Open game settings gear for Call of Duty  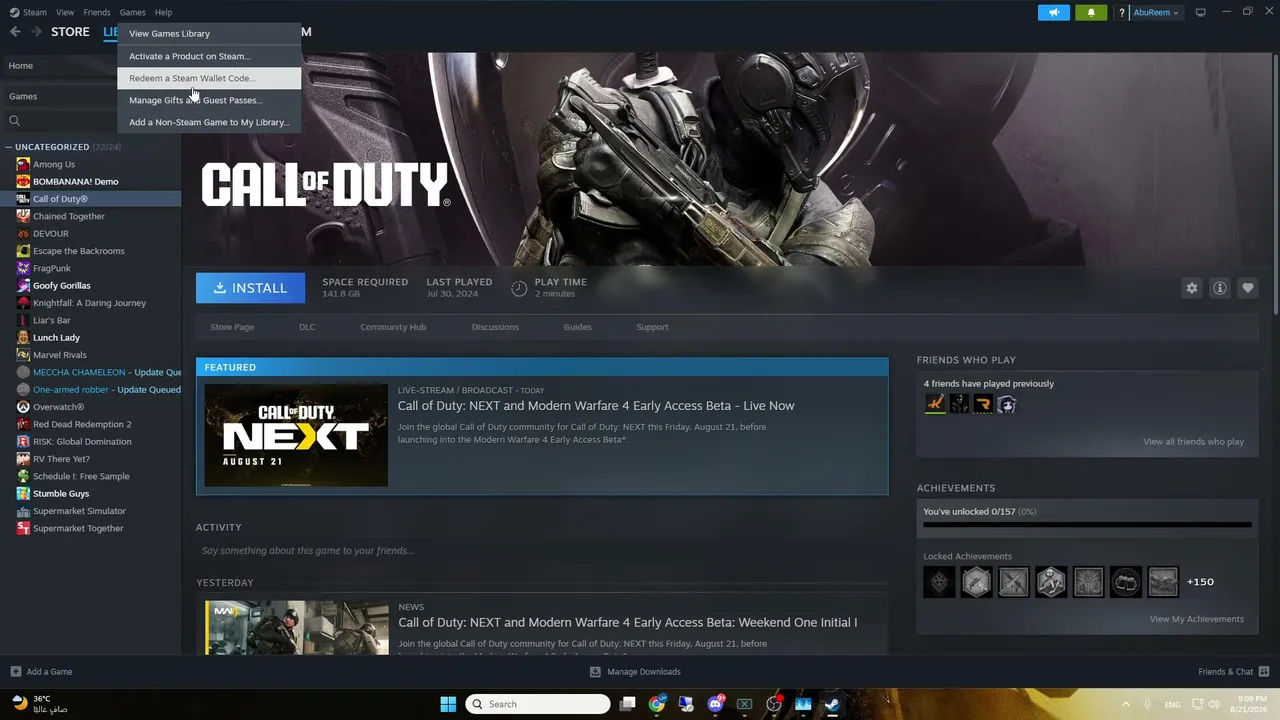click(x=1192, y=288)
